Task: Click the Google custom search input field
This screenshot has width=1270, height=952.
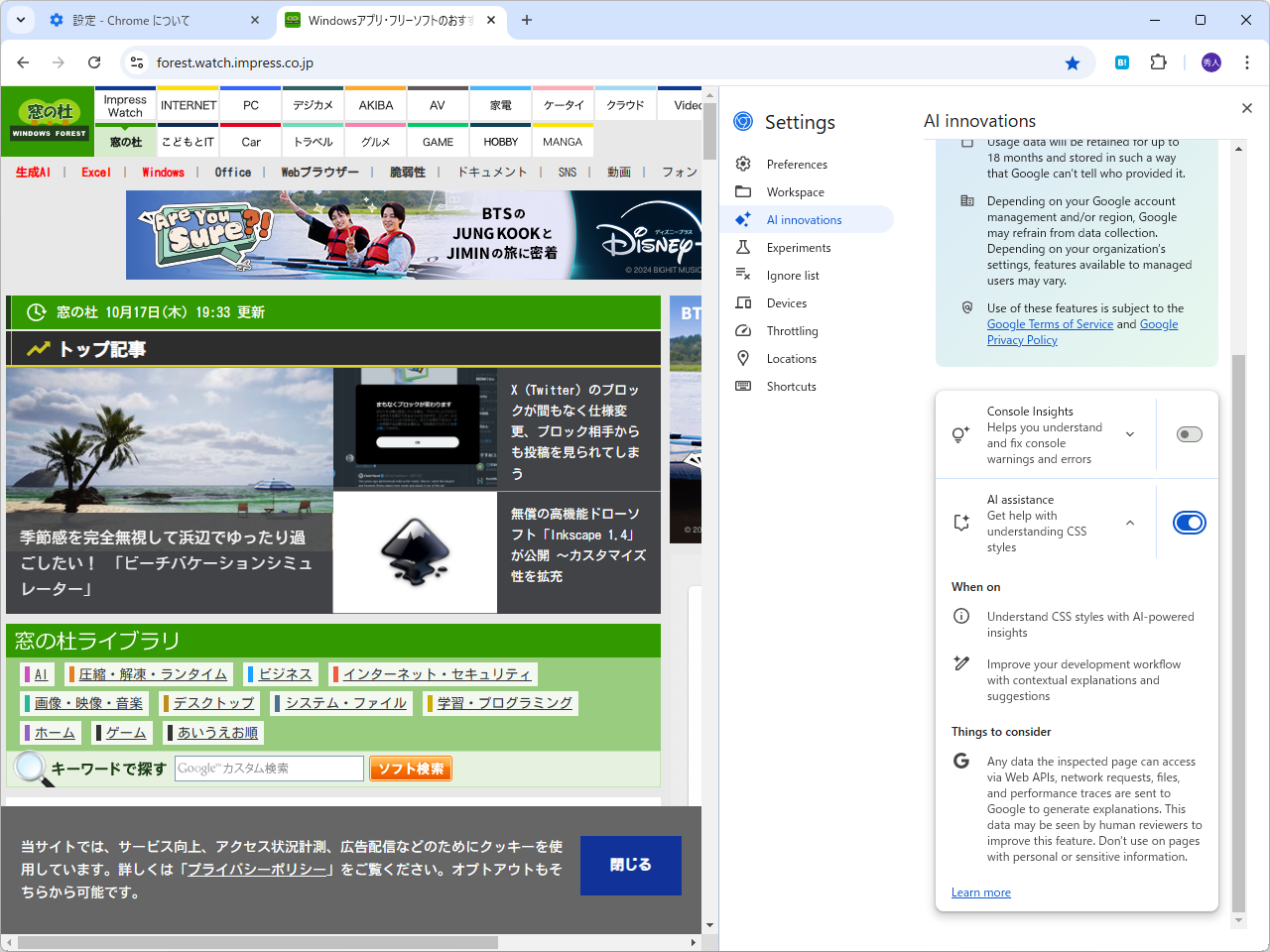Action: [x=268, y=768]
